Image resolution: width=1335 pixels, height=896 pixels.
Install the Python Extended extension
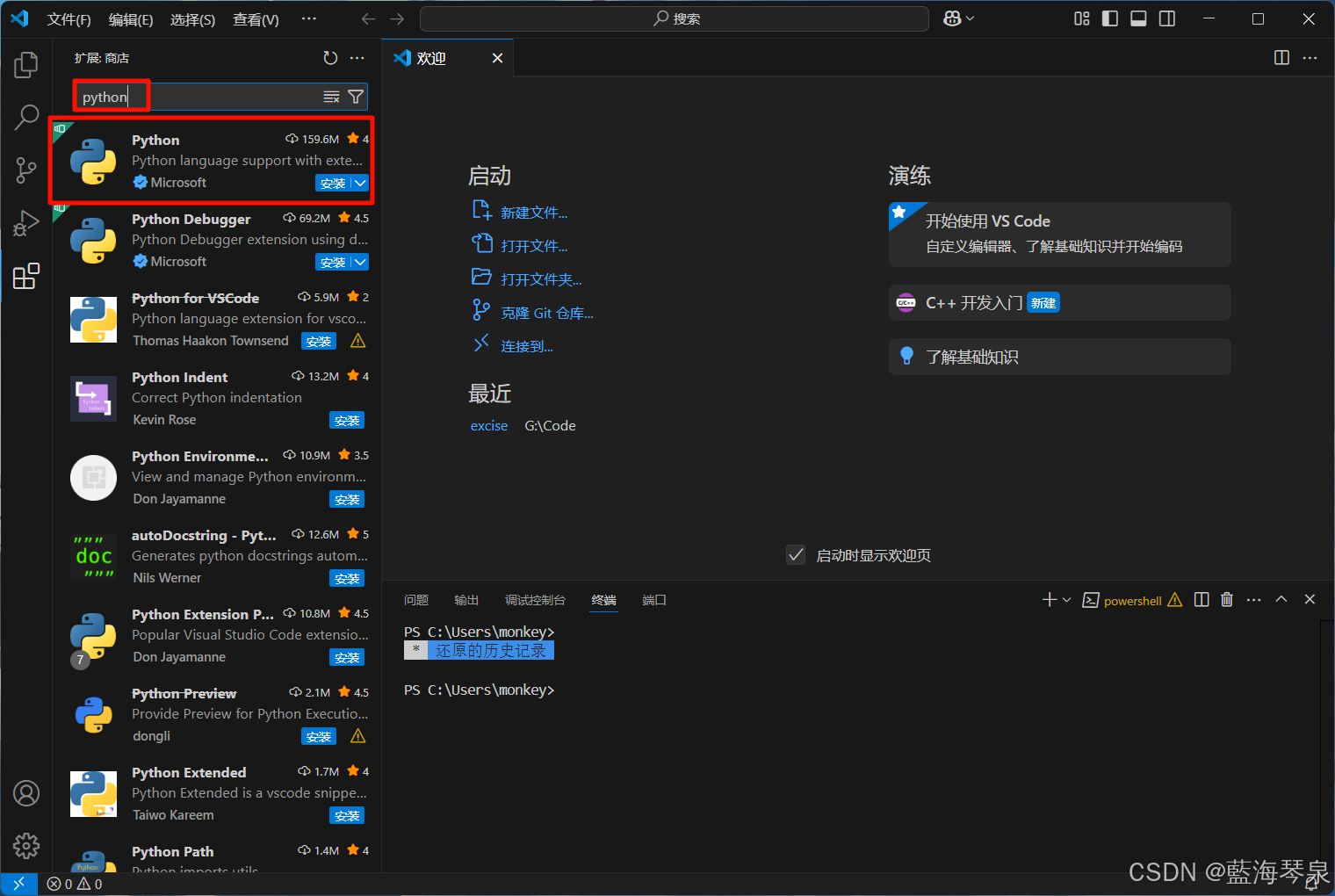click(x=347, y=815)
